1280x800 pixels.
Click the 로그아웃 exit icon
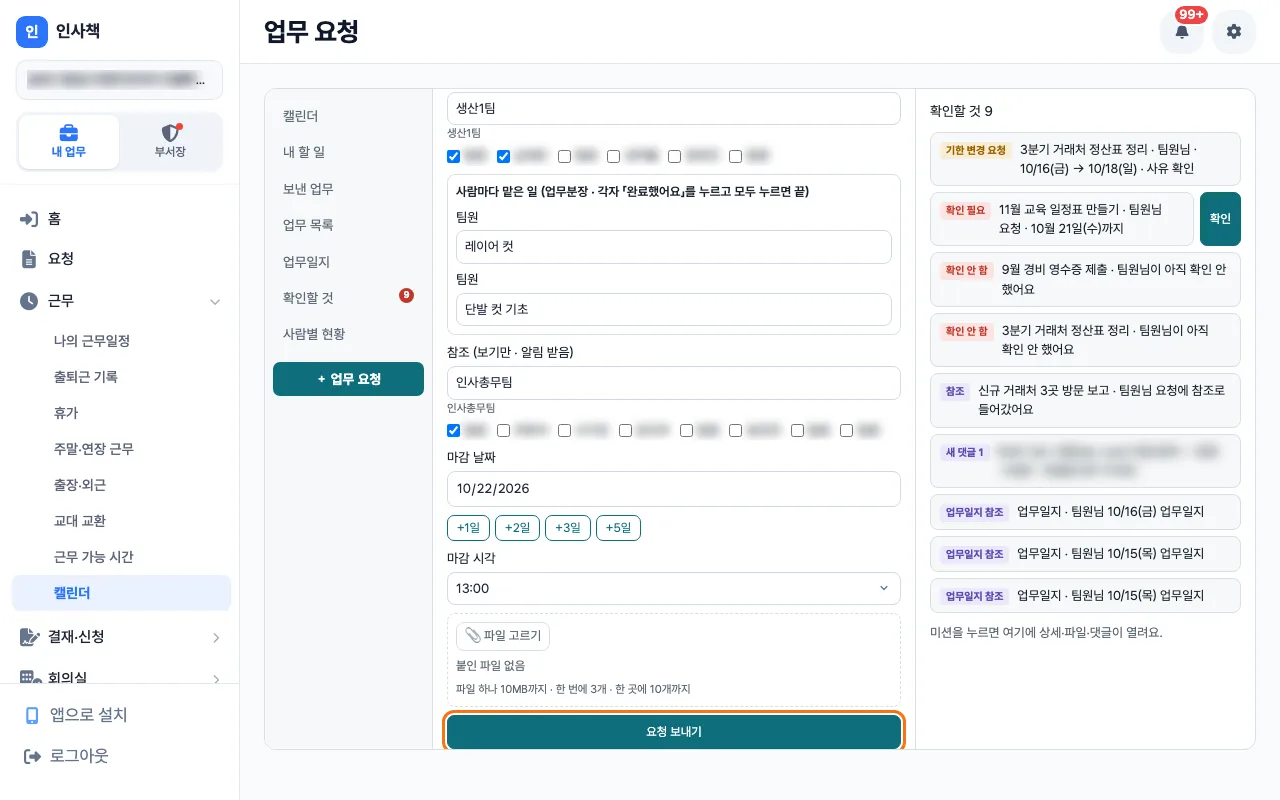32,756
